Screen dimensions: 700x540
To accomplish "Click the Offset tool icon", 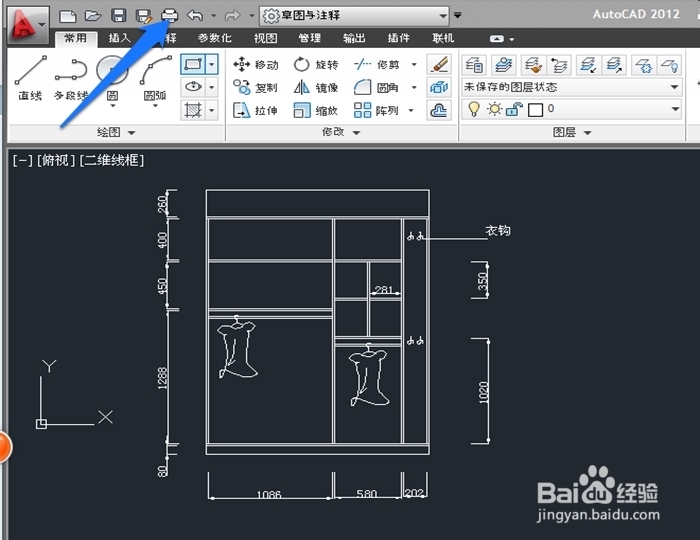I will pos(439,110).
